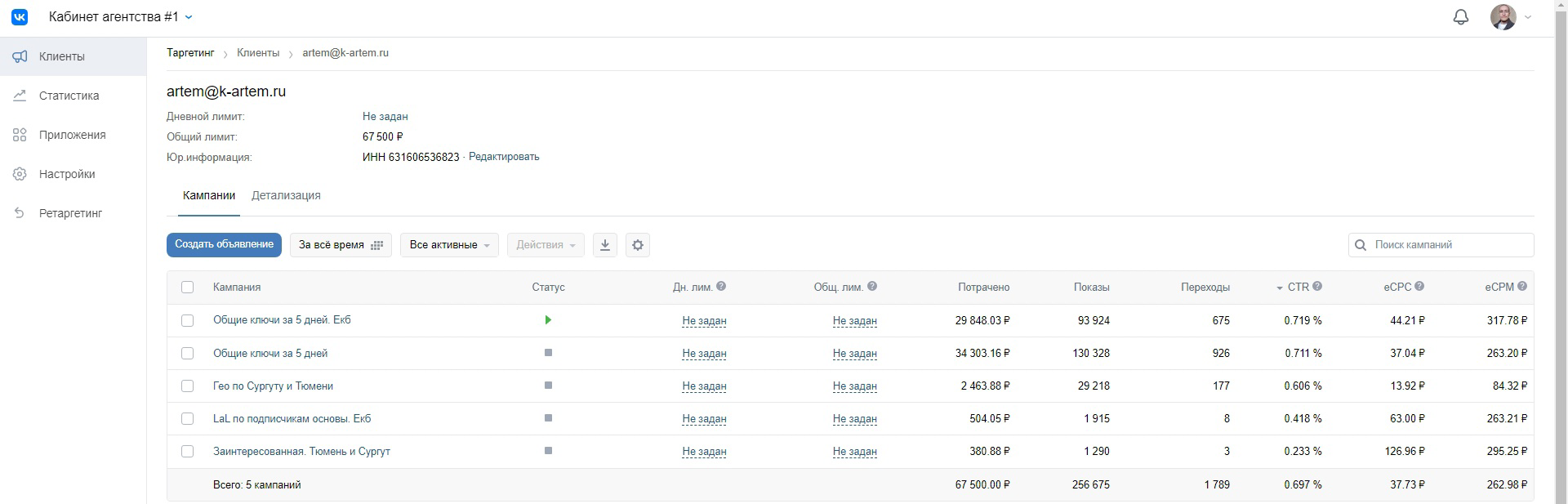Click the green play status of Екб campaign
Viewport: 1568px width, 504px height.
[548, 320]
